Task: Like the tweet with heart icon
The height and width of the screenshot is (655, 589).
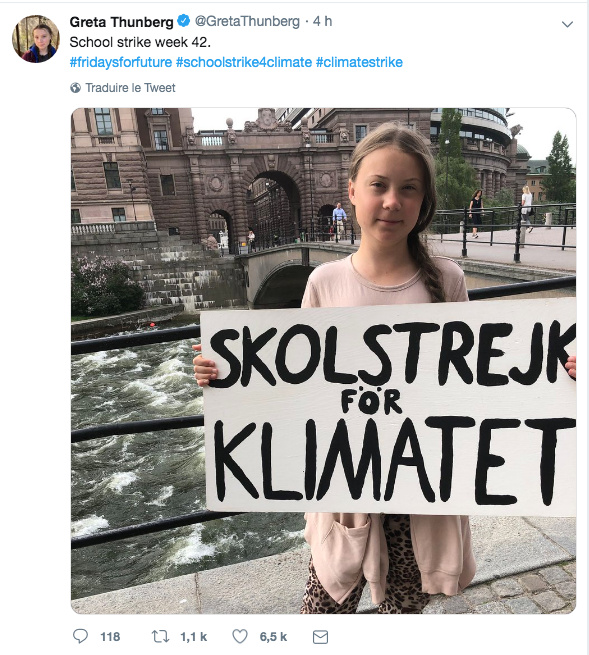Action: pyautogui.click(x=240, y=636)
